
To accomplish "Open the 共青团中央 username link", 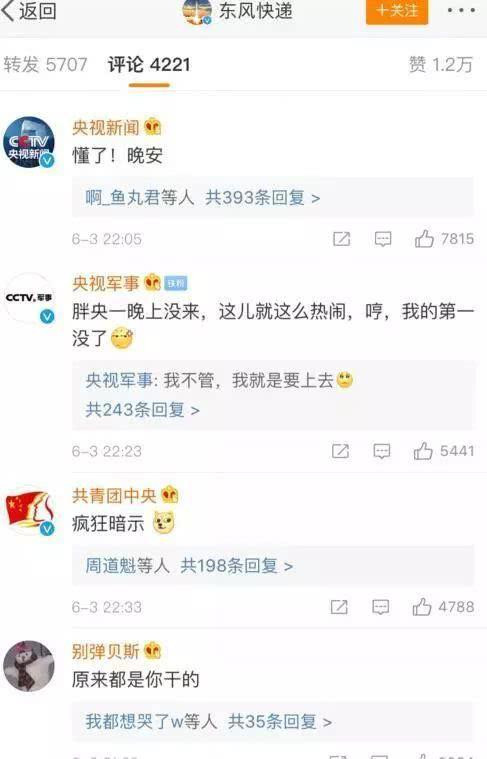I will pos(114,495).
